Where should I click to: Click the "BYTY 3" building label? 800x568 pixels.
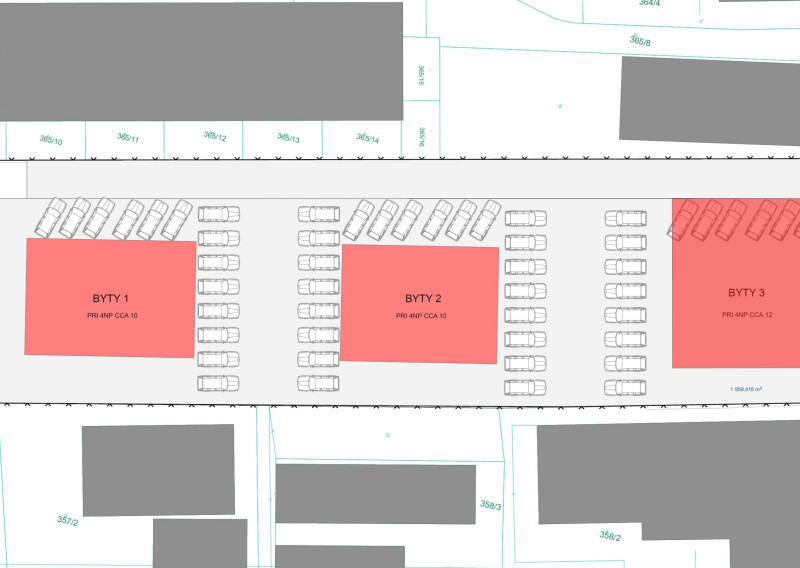point(746,292)
